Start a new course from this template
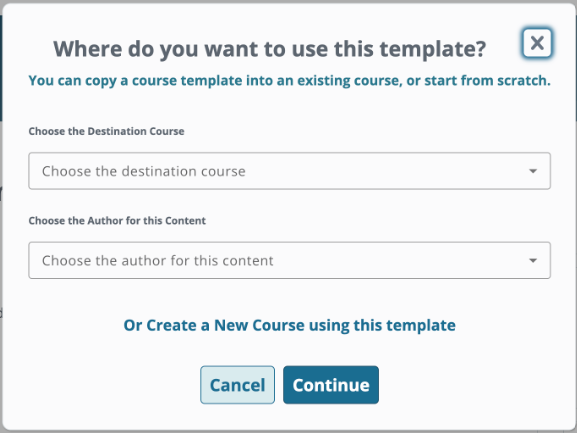 pos(290,325)
